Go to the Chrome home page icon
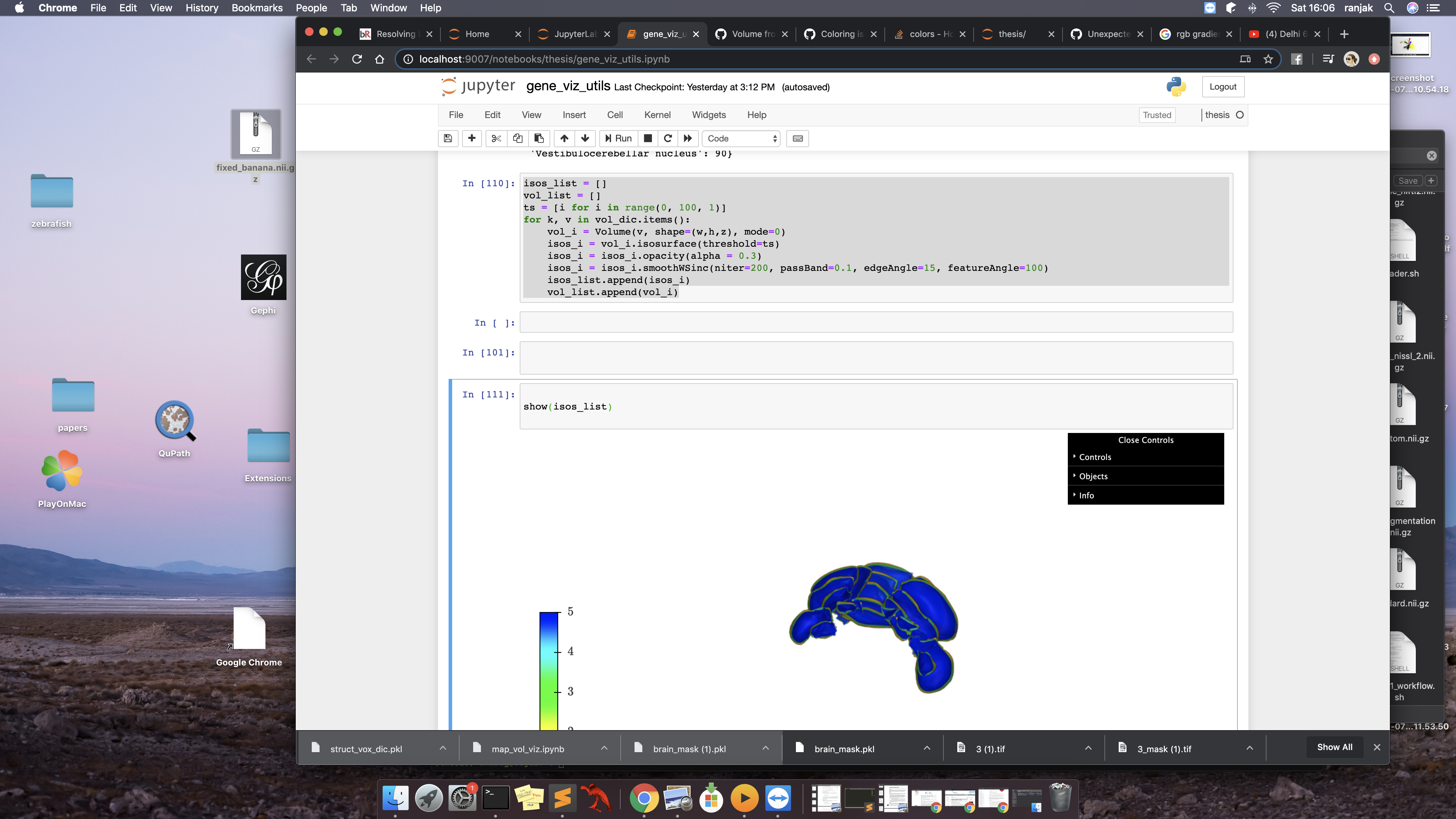 click(379, 59)
